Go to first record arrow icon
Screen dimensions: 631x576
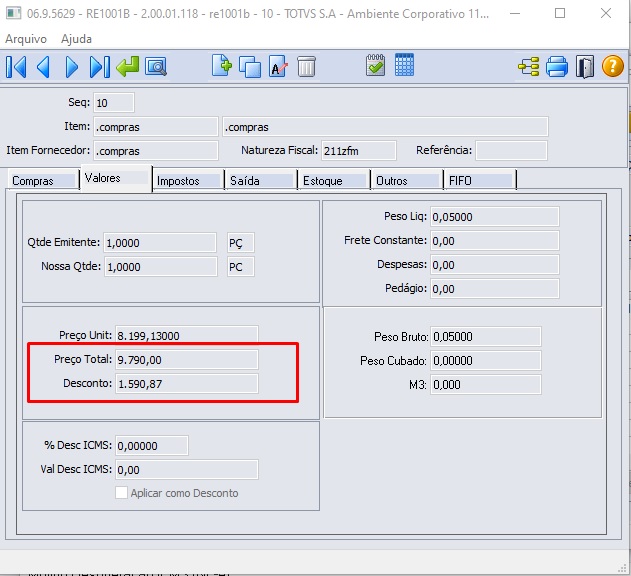tap(16, 67)
